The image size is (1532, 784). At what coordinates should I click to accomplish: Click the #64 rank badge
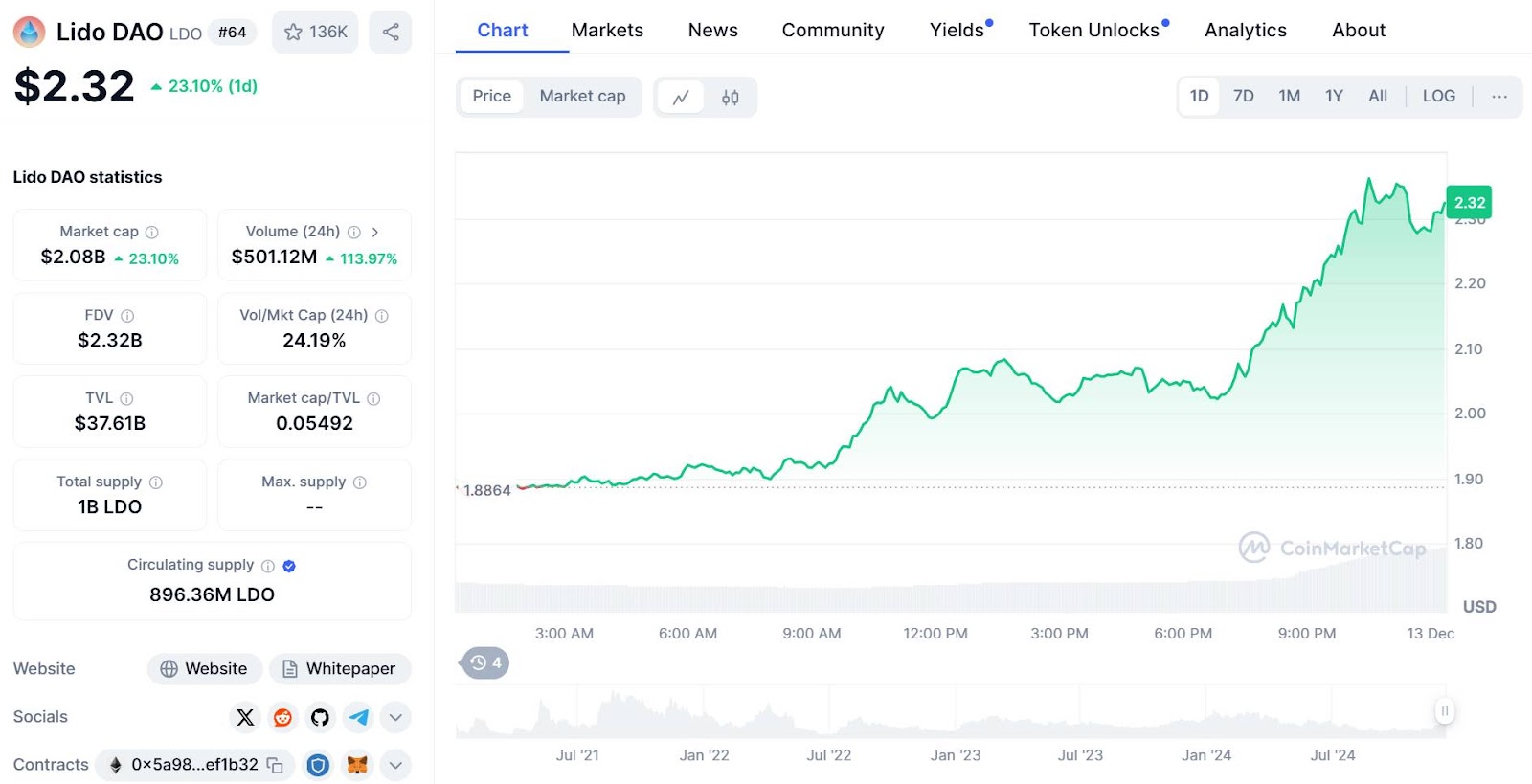coord(232,33)
